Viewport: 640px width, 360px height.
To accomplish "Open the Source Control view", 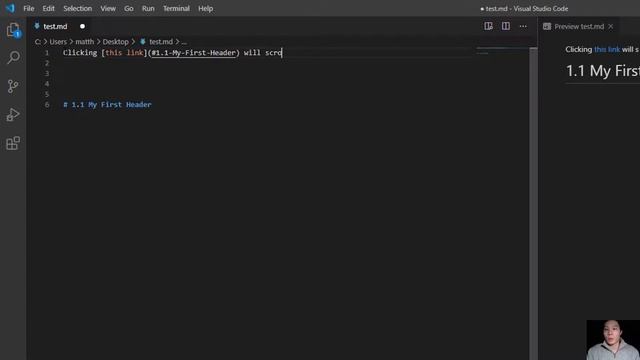I will [13, 86].
